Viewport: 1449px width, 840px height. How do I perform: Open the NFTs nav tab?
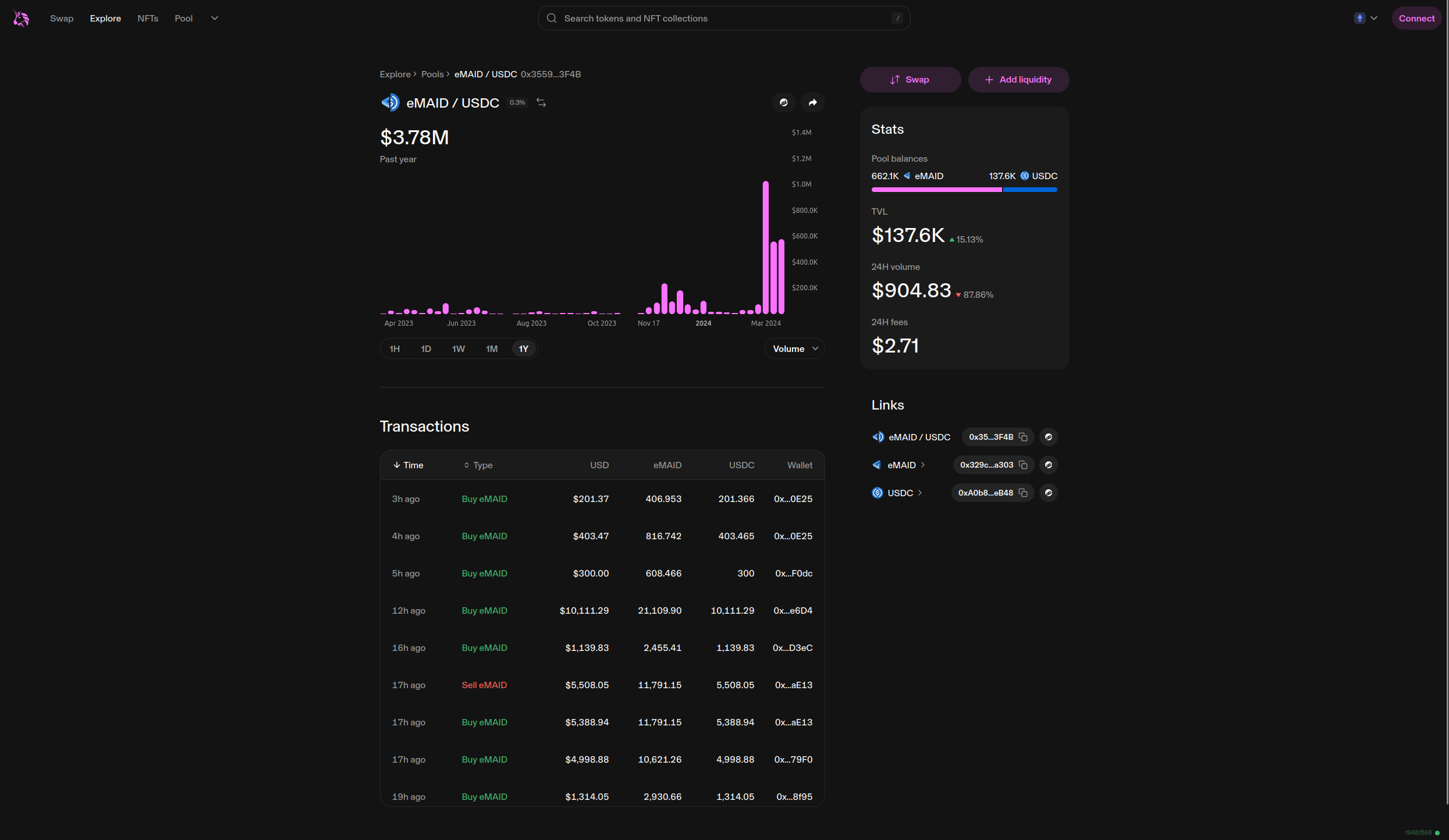(x=148, y=18)
